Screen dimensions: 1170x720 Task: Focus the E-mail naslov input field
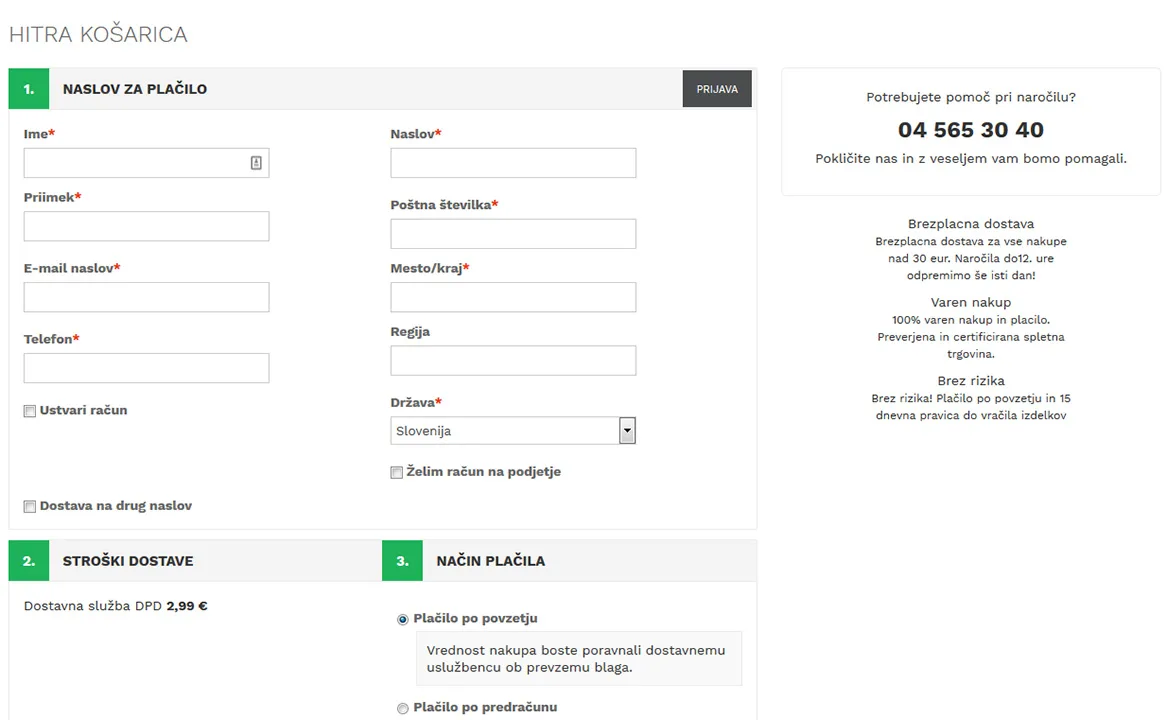pyautogui.click(x=146, y=297)
